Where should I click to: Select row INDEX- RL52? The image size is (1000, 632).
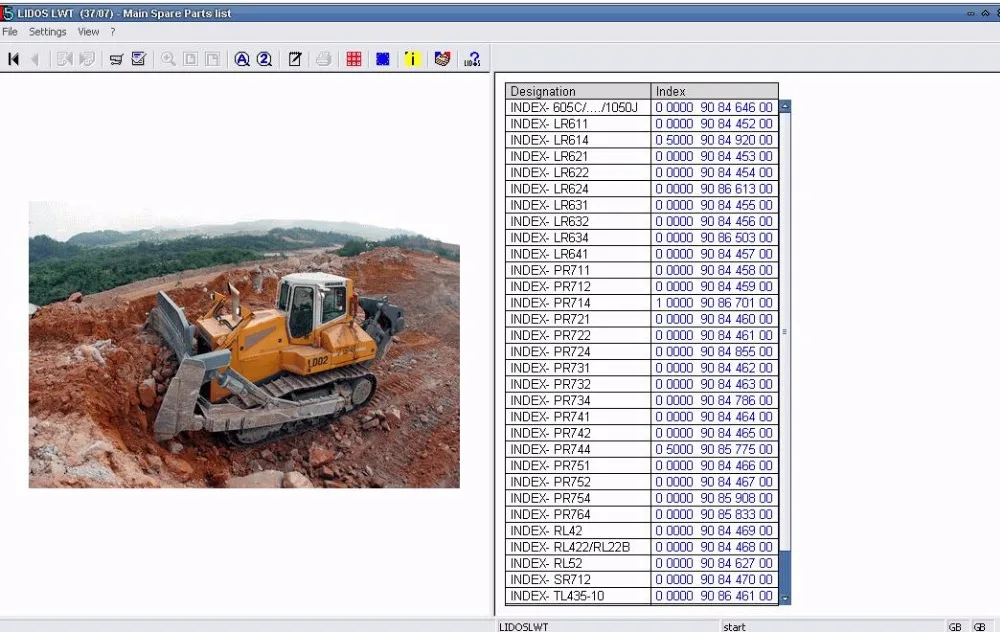tap(642, 562)
